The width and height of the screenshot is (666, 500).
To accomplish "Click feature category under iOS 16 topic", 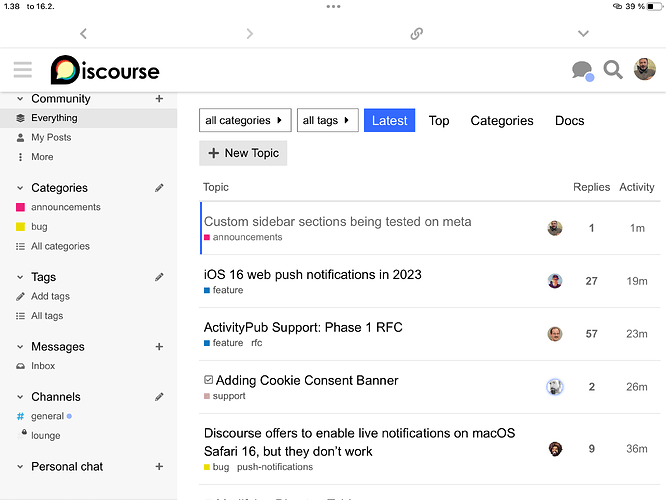I will click(223, 290).
